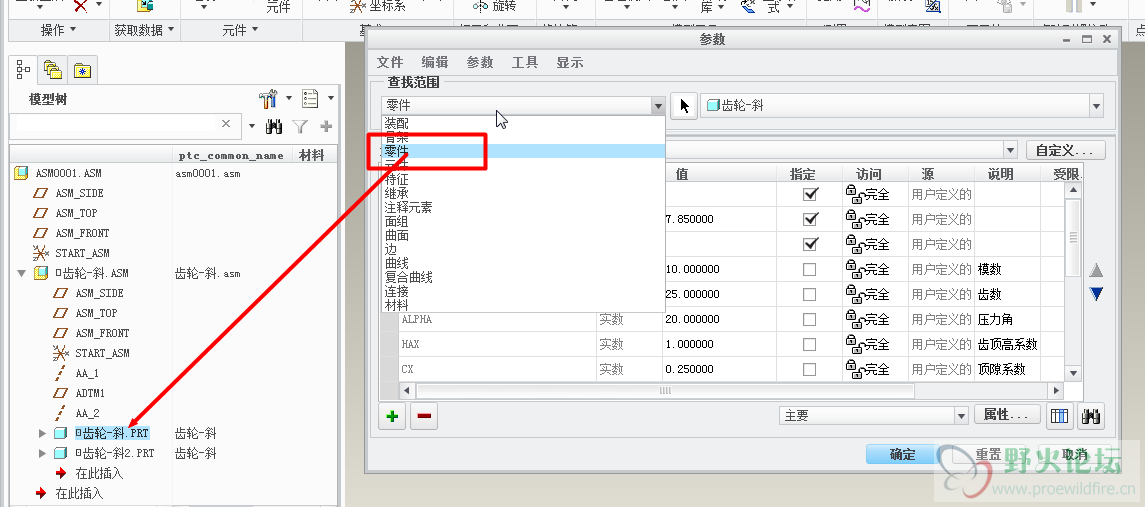This screenshot has height=507, width=1145.
Task: Click the ptc_common_name column header
Action: point(232,155)
